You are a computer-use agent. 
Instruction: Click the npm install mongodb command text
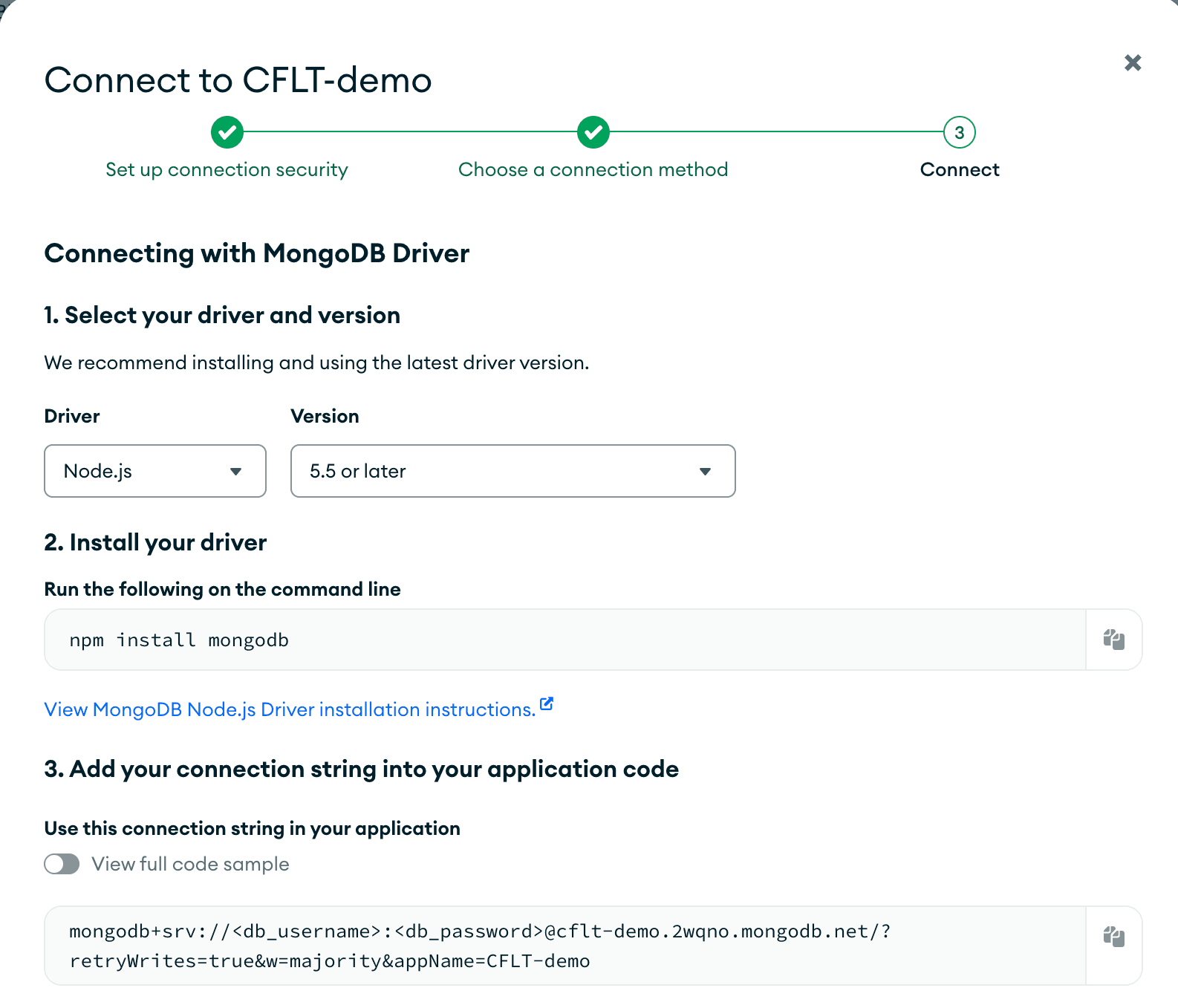(x=179, y=640)
